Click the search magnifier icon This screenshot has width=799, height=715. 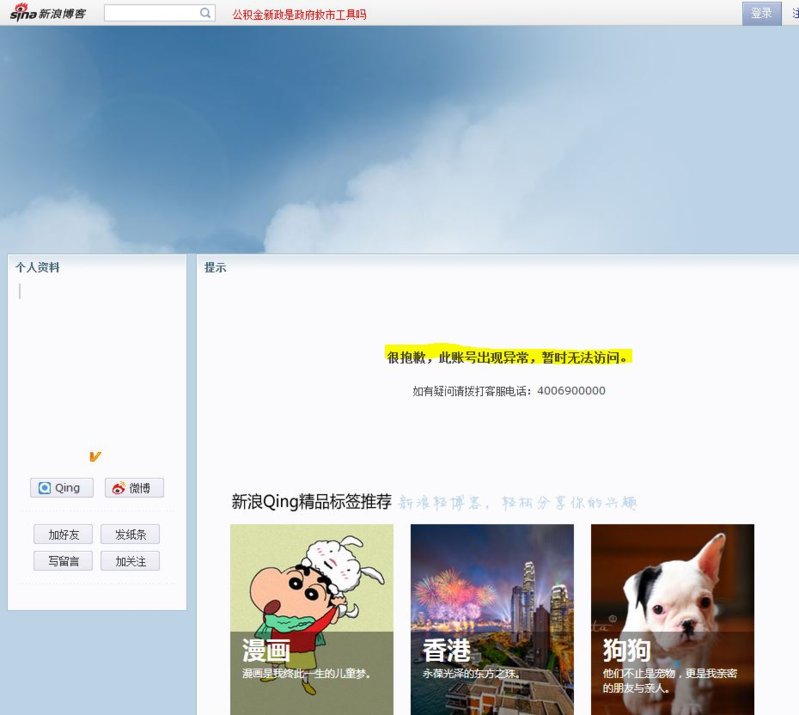pyautogui.click(x=205, y=13)
